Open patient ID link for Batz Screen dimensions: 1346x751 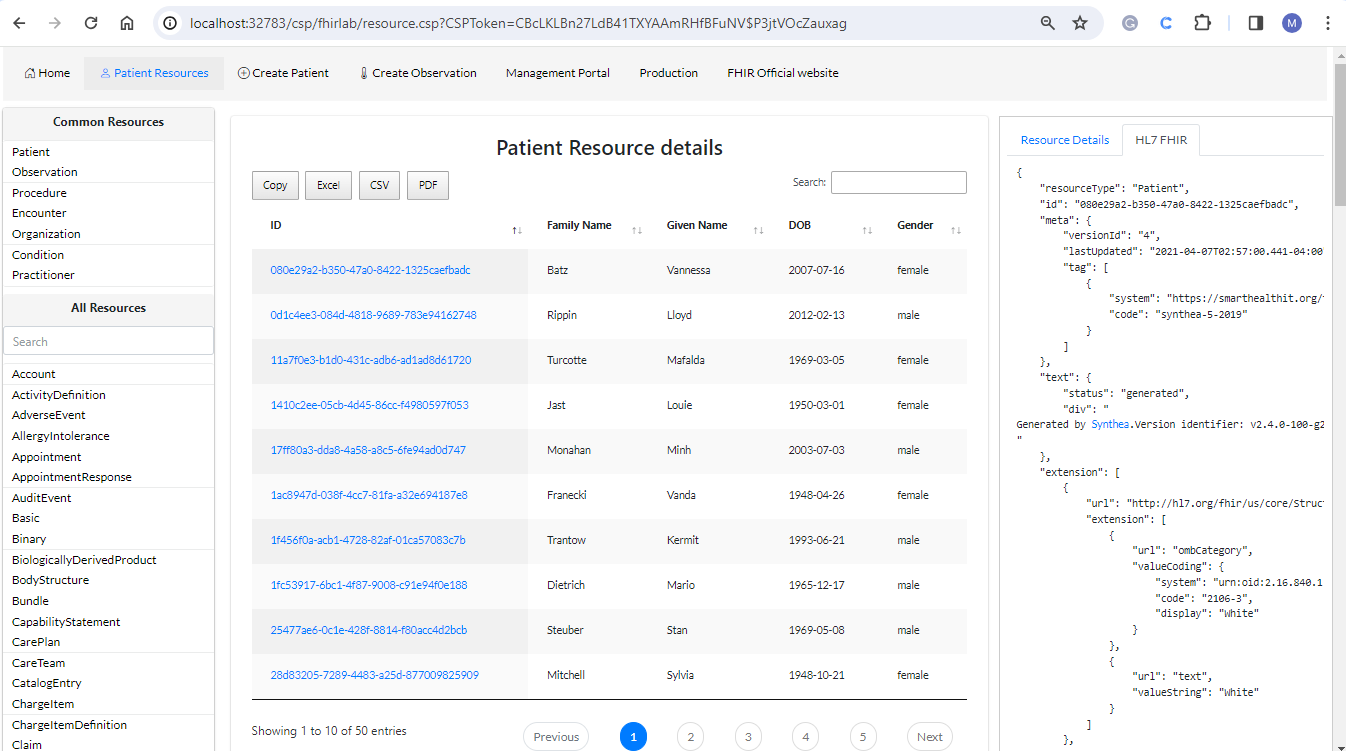(x=370, y=270)
